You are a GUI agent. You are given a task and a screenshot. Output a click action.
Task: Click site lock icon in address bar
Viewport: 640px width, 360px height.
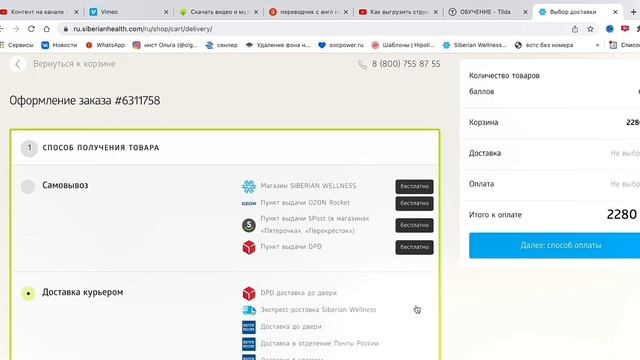65,29
